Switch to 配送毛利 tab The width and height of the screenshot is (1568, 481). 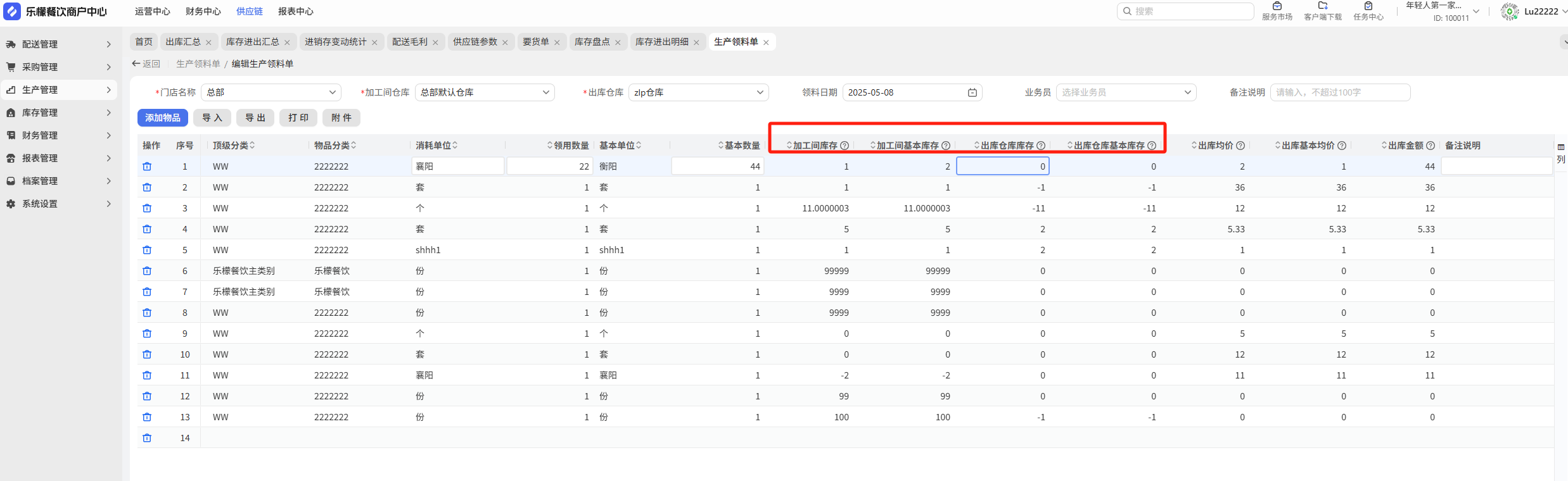410,42
